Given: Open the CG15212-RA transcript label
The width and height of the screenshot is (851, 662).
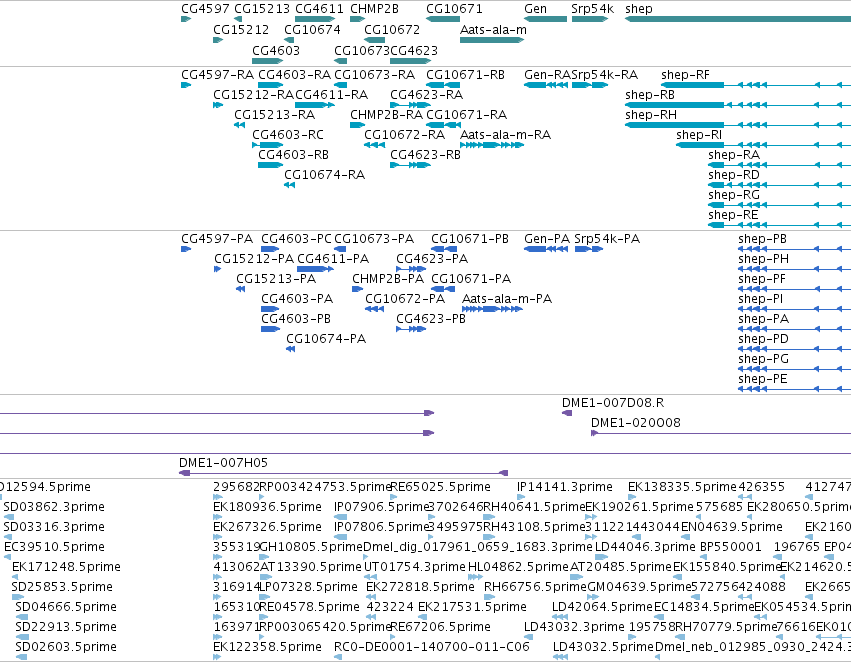Looking at the screenshot, I should (253, 95).
